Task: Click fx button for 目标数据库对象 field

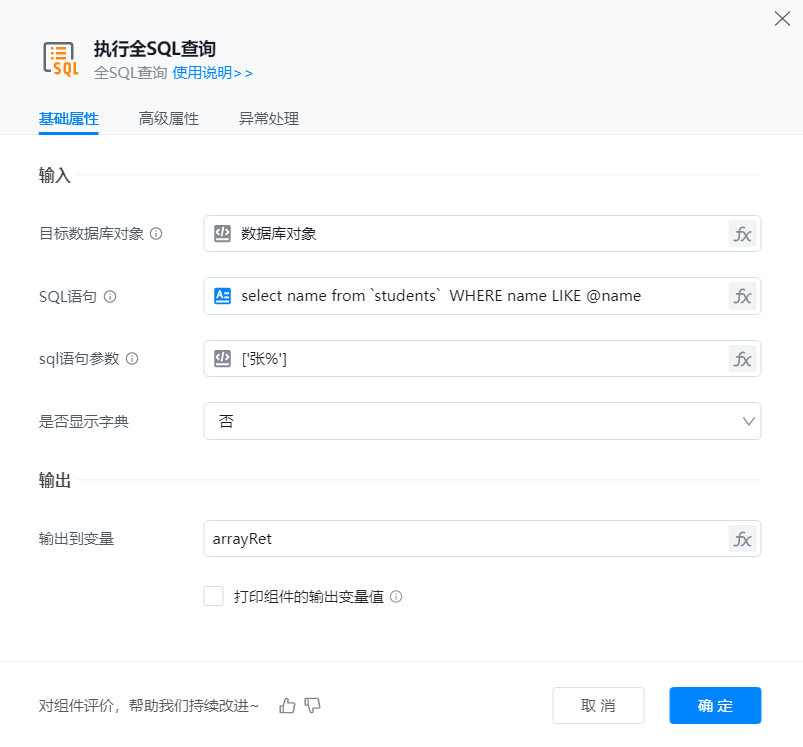Action: [x=742, y=234]
